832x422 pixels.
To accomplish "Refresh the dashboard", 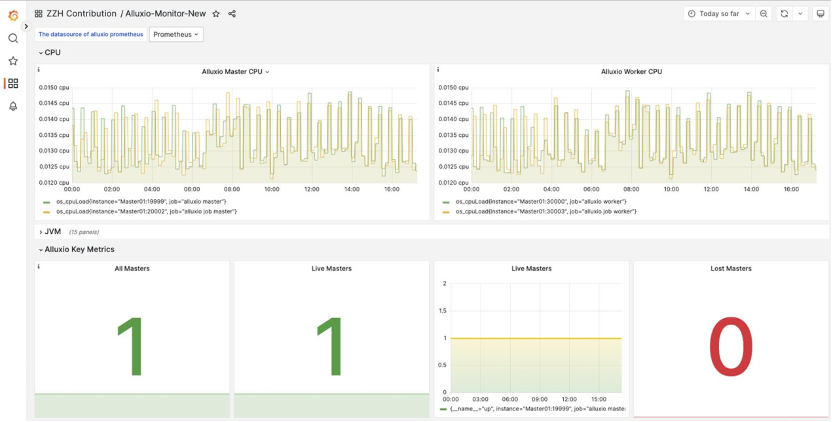I will (784, 14).
